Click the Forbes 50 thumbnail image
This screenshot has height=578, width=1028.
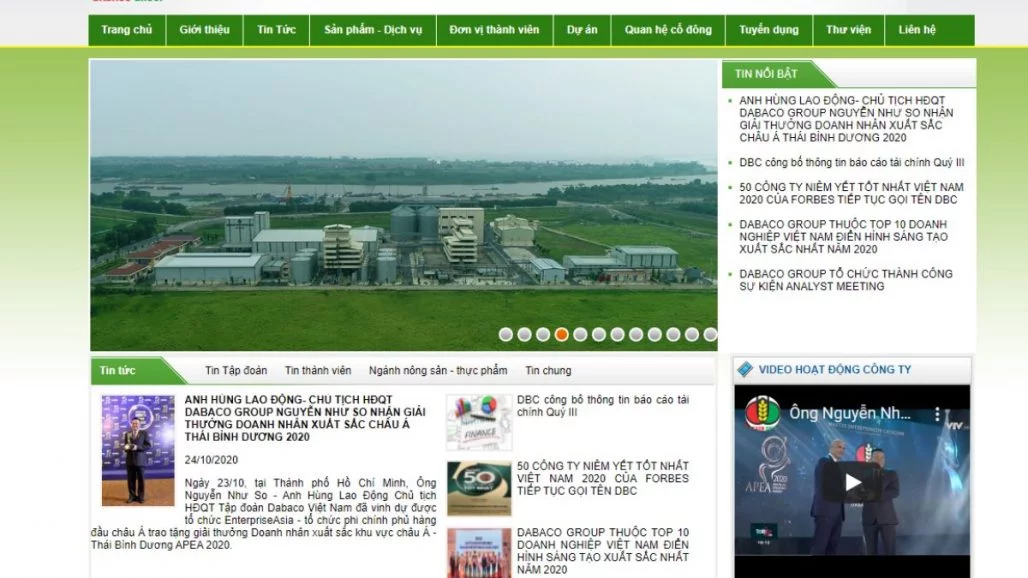point(479,489)
